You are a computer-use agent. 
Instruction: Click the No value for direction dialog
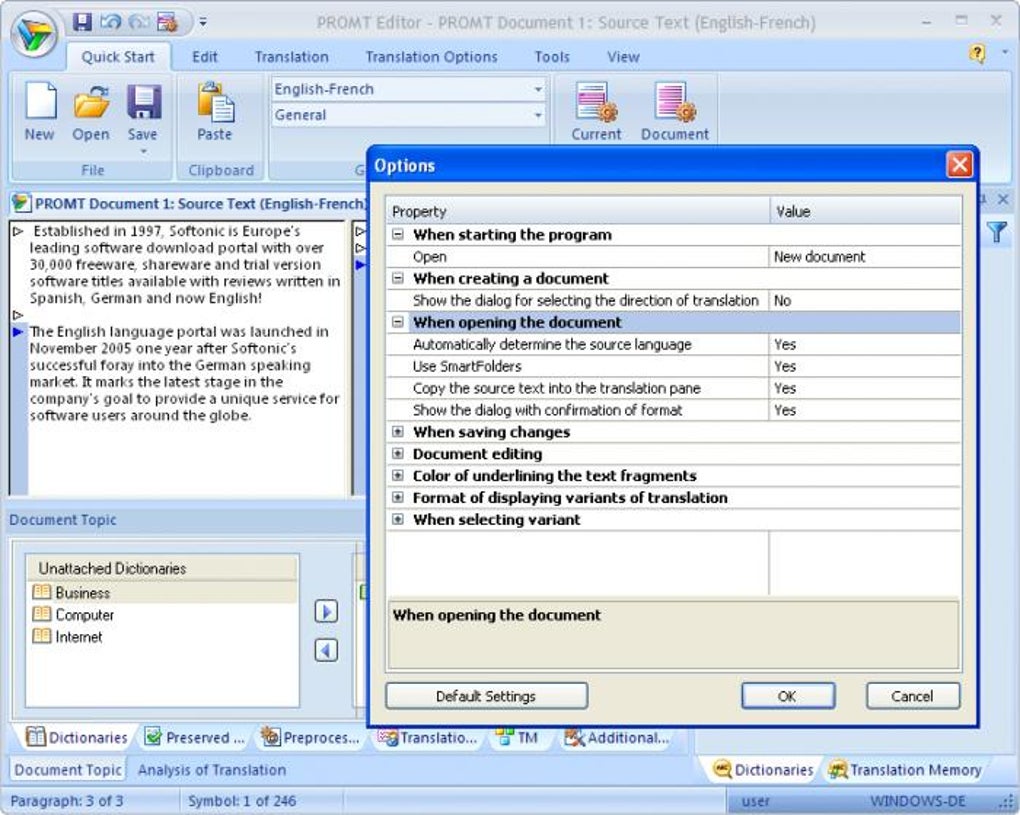pos(865,301)
